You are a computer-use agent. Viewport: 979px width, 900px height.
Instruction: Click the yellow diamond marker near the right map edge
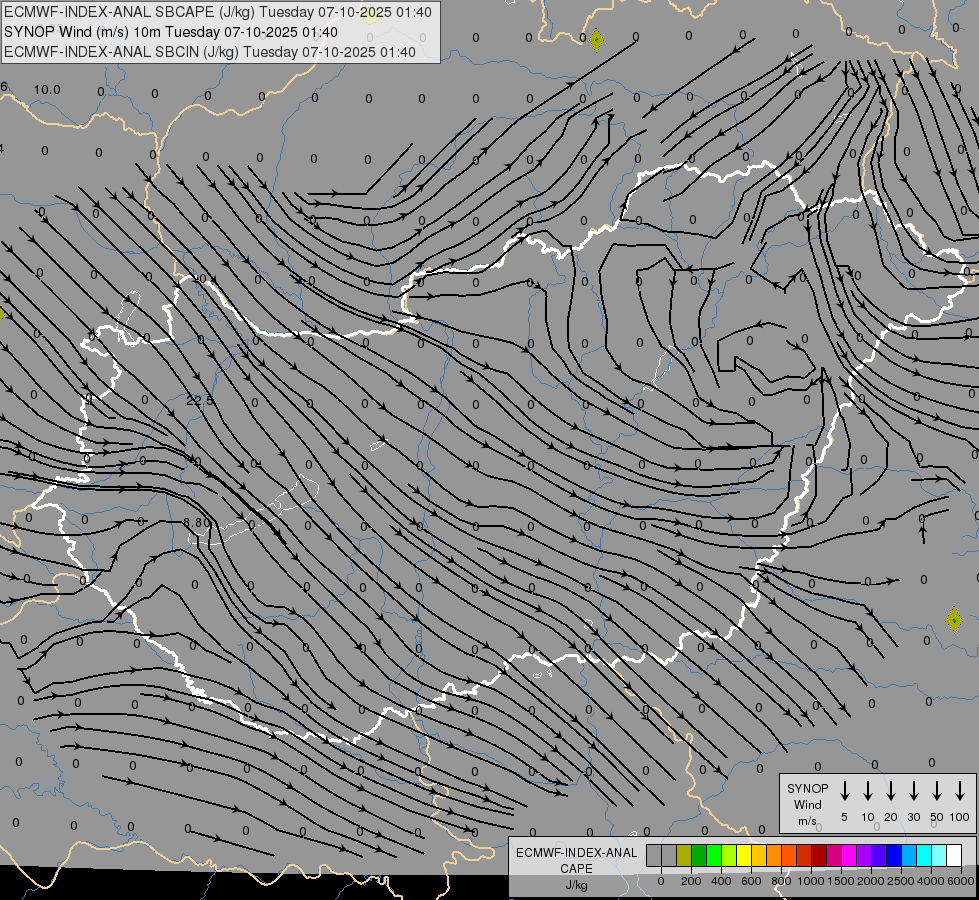tap(953, 620)
